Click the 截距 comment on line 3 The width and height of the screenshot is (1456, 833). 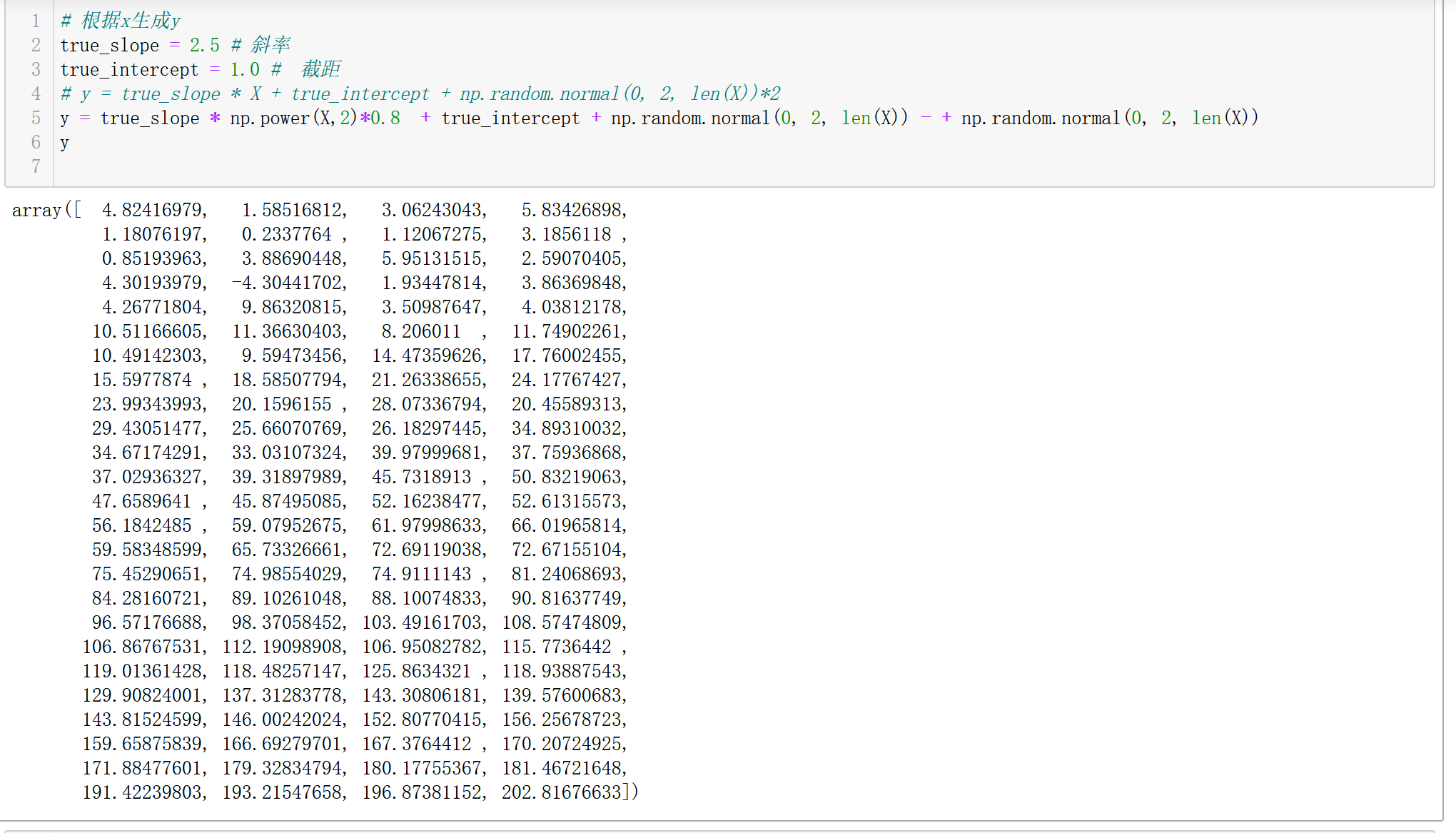click(x=320, y=70)
